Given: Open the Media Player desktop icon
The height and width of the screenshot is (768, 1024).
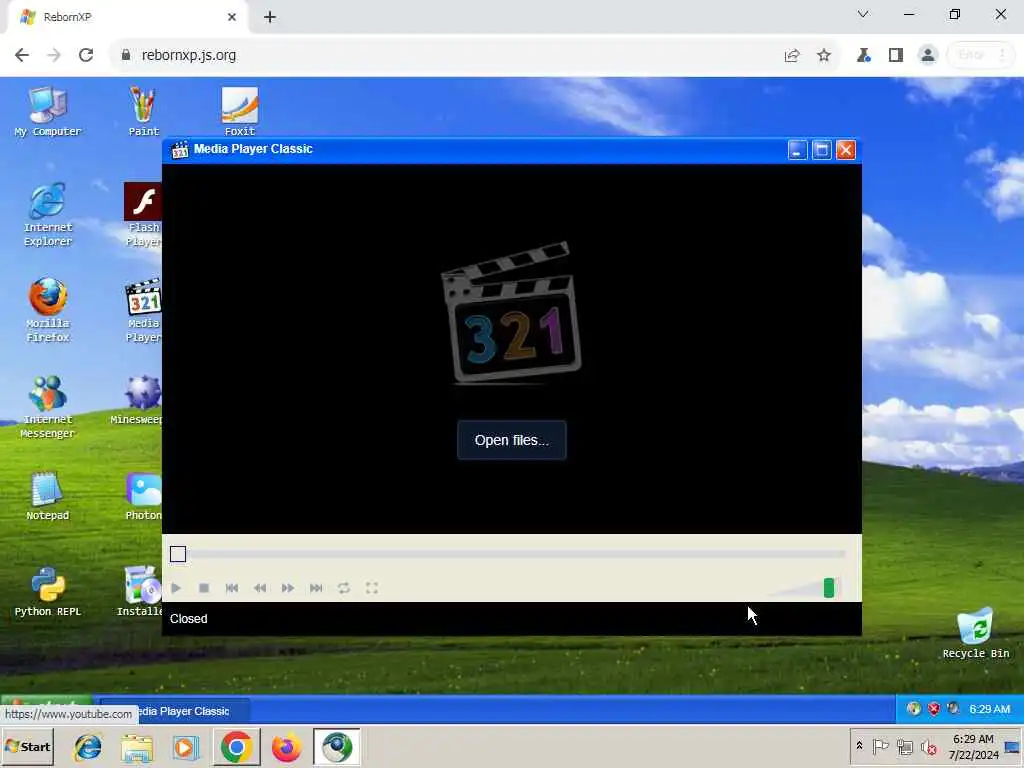Looking at the screenshot, I should pos(143,310).
